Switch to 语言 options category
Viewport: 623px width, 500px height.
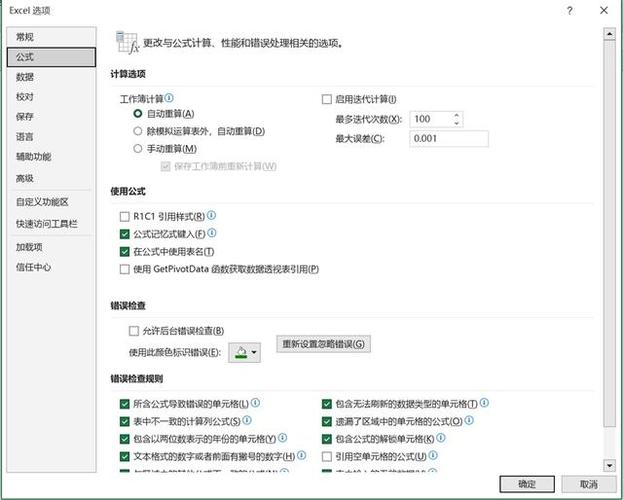point(51,137)
